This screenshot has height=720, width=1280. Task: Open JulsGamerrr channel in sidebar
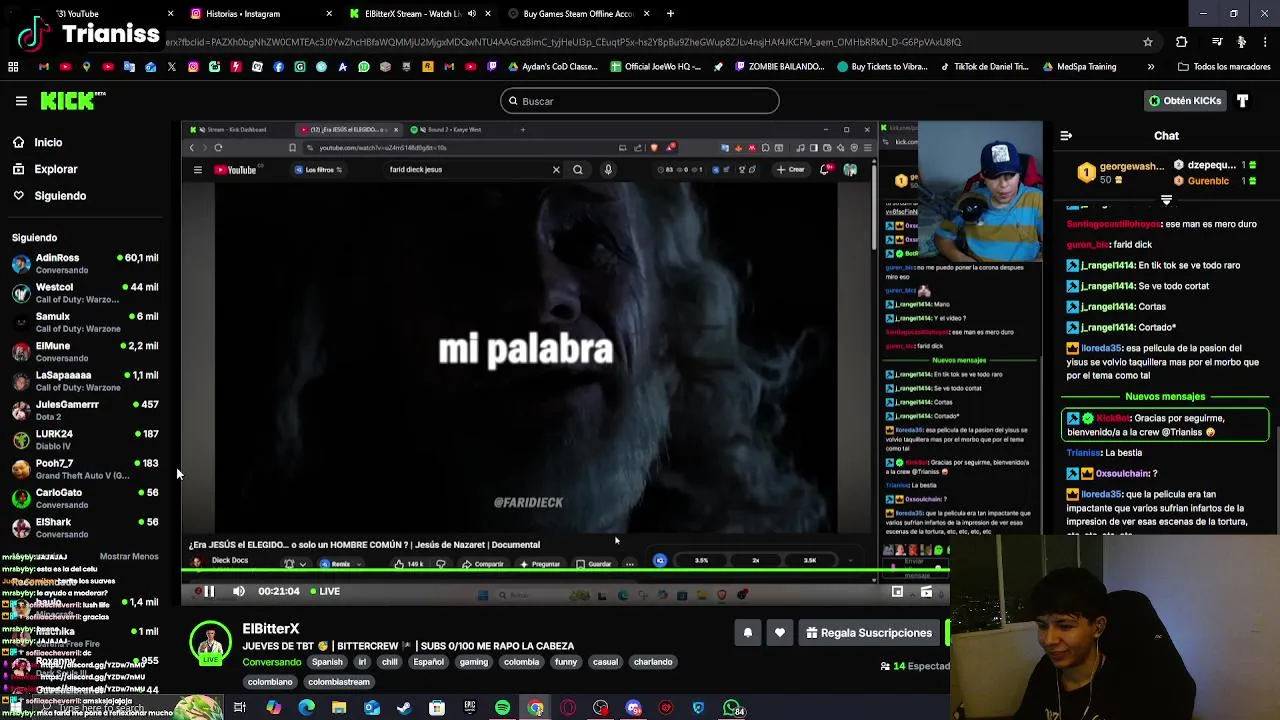(85, 410)
